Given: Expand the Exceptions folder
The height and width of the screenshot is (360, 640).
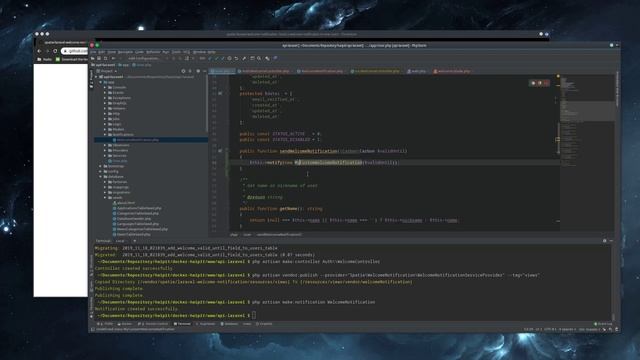Looking at the screenshot, I should click(105, 98).
